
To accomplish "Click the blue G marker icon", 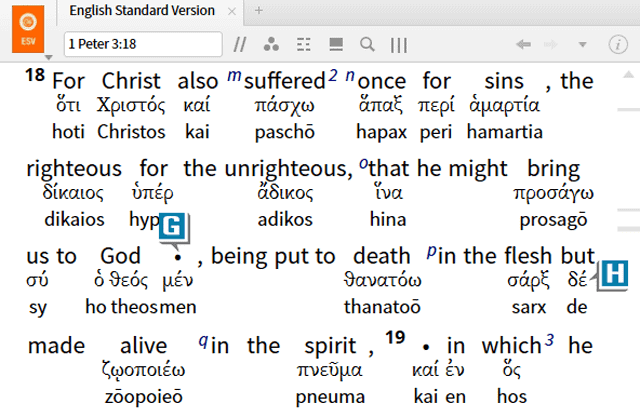I will 173,226.
